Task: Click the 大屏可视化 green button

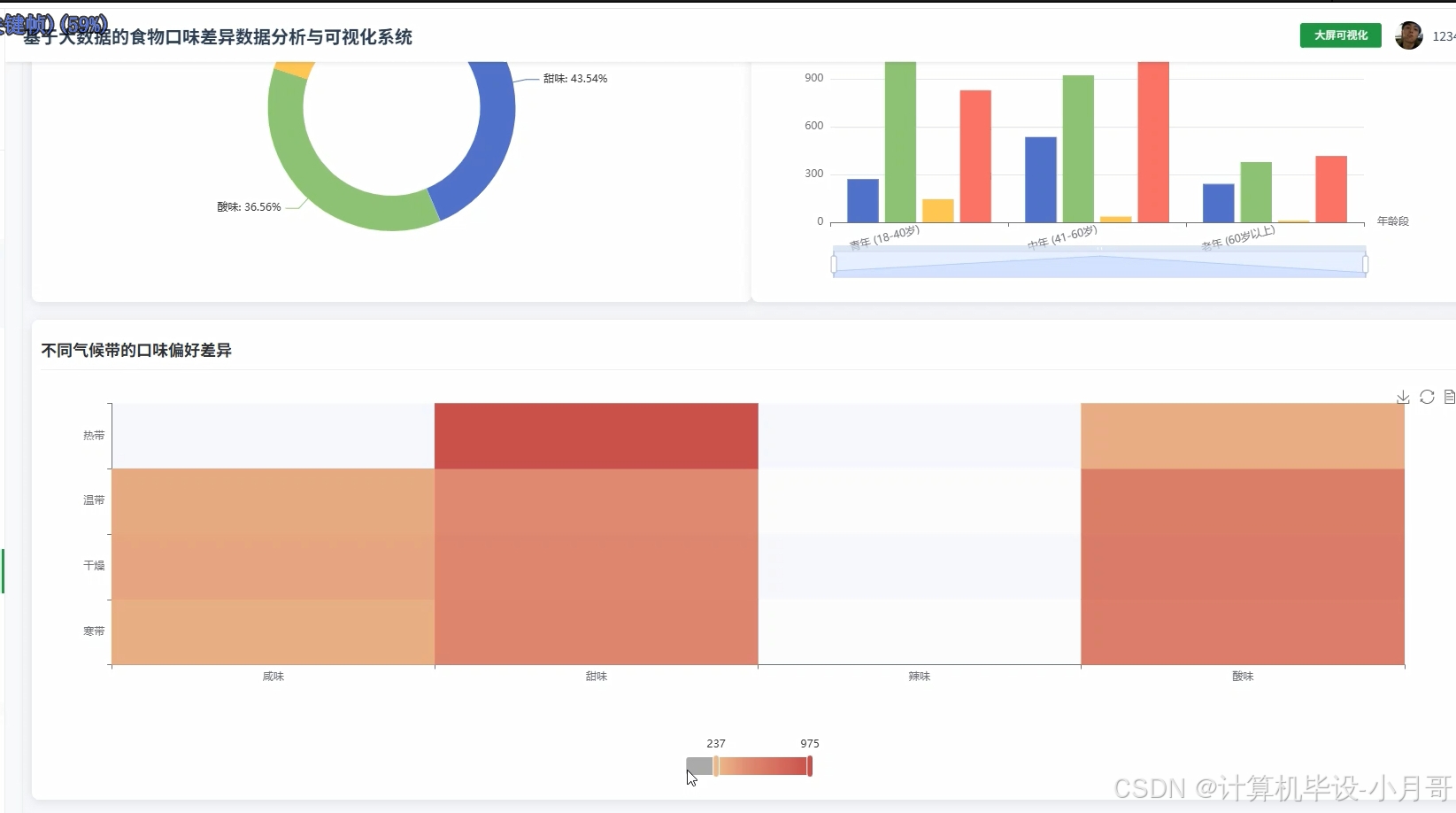Action: [x=1340, y=35]
